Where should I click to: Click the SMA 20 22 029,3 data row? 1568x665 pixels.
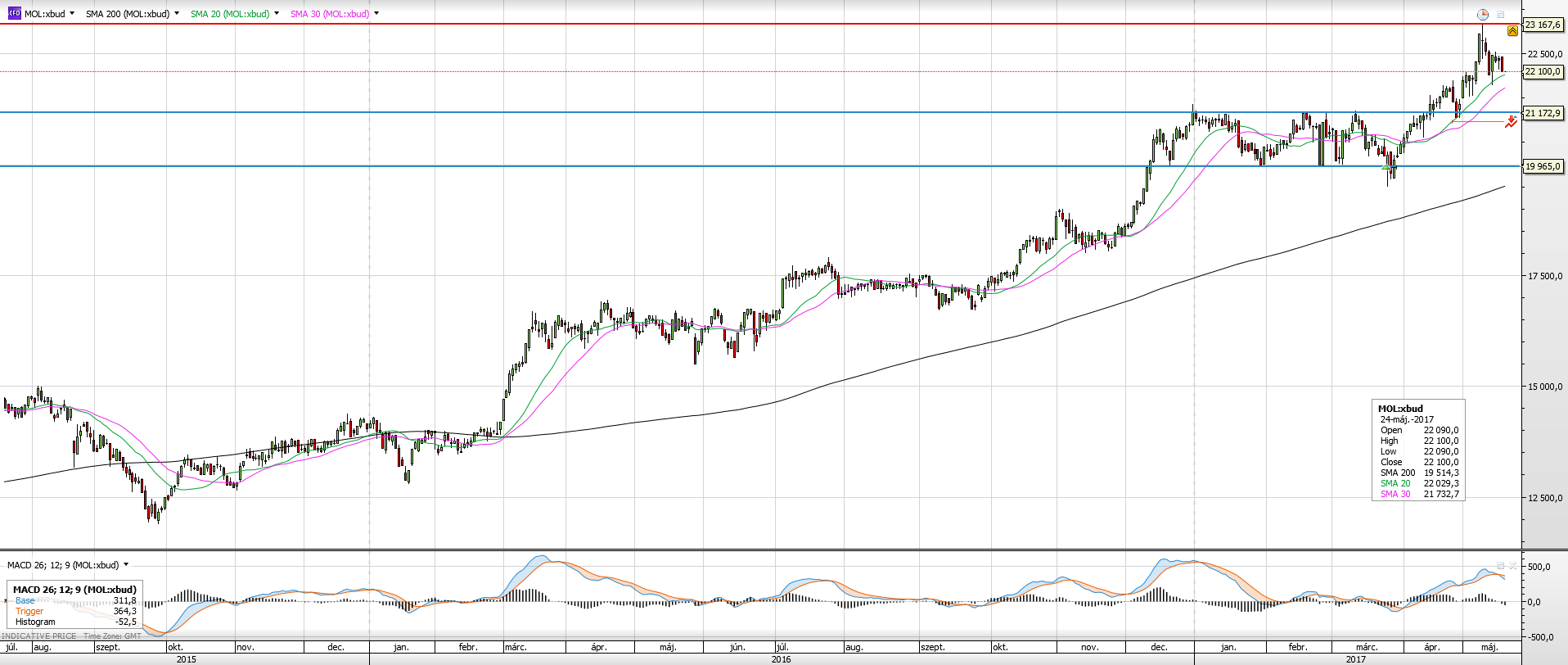click(x=1419, y=483)
